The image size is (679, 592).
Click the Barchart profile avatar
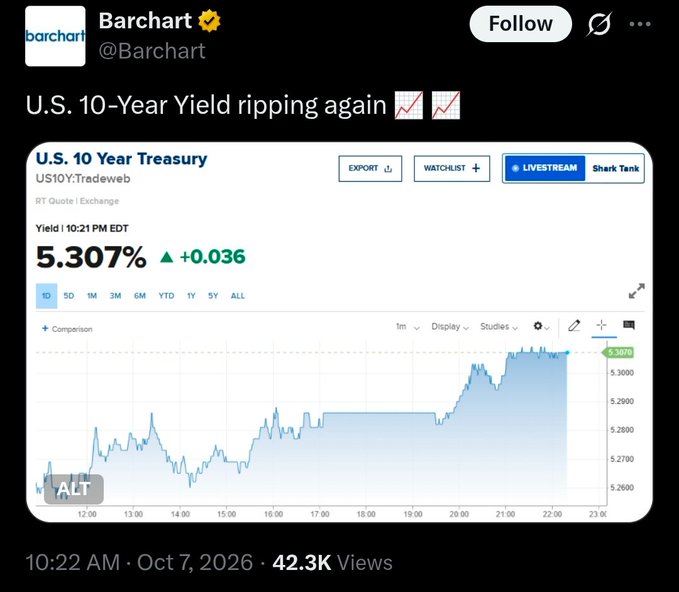(x=55, y=36)
